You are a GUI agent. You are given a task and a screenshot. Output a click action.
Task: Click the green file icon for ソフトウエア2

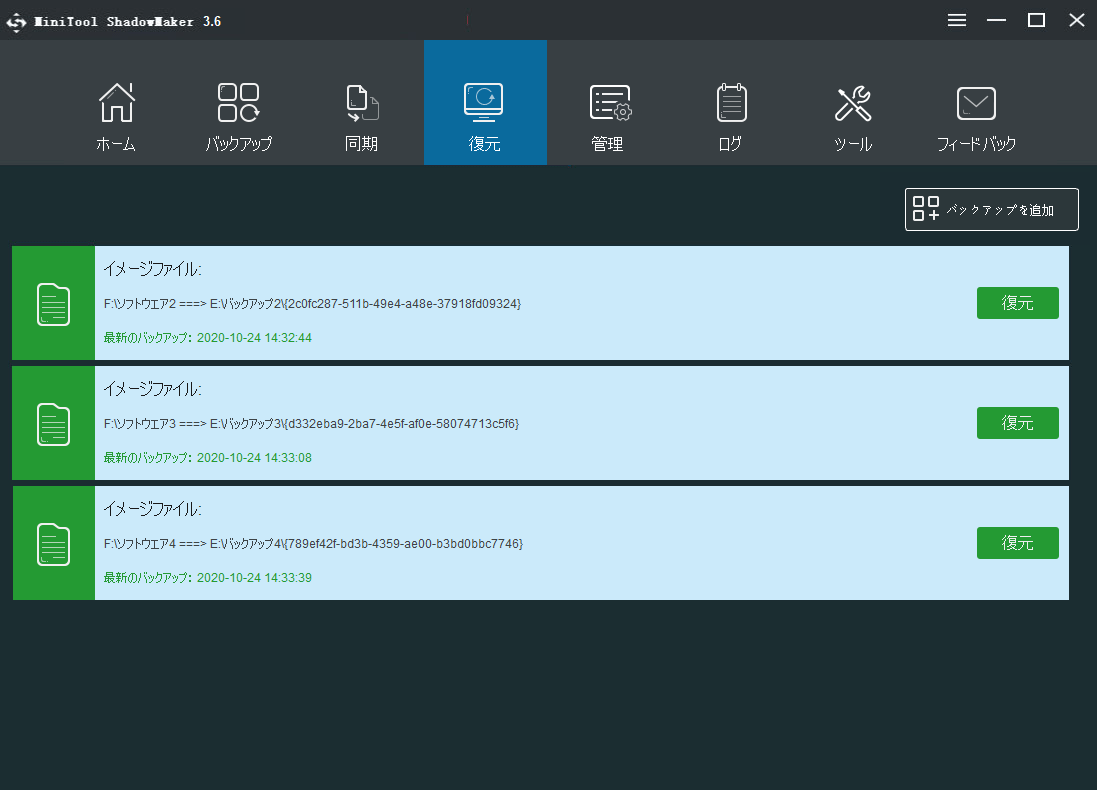[54, 304]
